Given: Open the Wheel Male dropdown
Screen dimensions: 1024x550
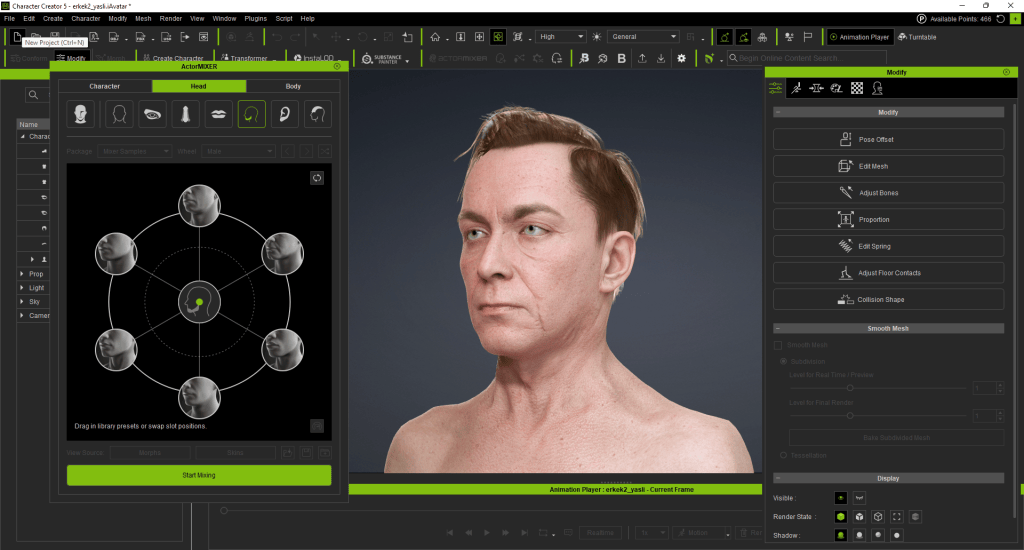Looking at the screenshot, I should (x=238, y=151).
